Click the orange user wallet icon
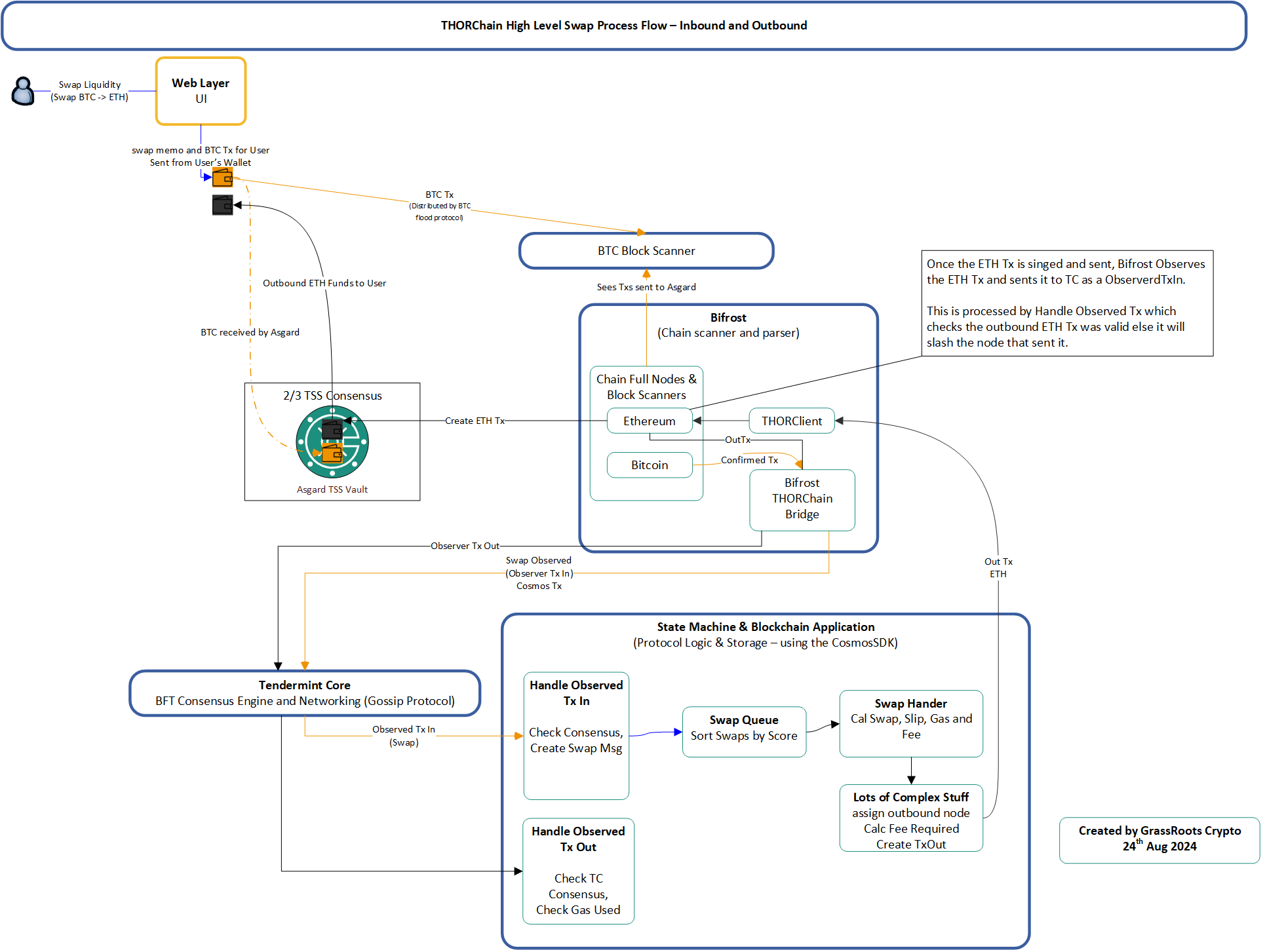Screen dimensions: 1265x952 point(222,177)
